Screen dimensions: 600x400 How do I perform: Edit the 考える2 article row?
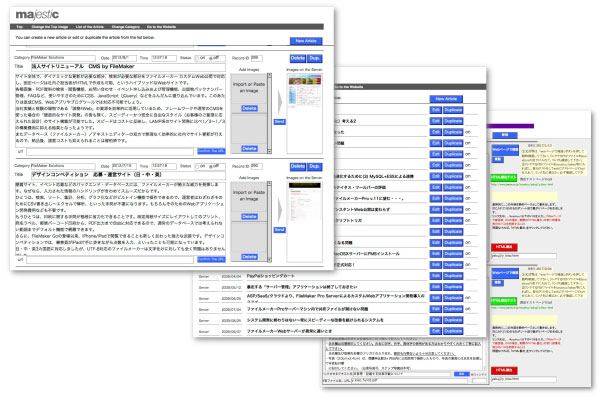435,121
